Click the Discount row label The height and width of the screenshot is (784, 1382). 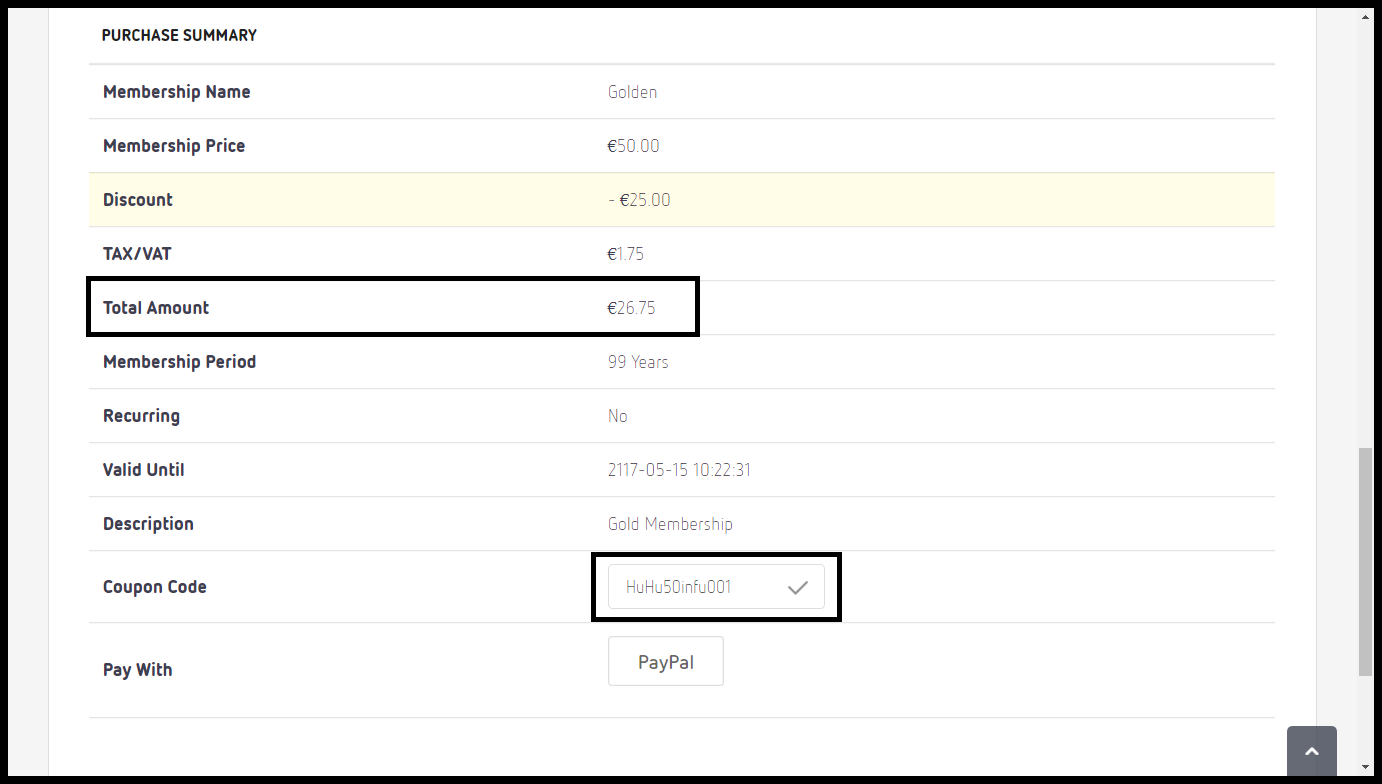point(138,200)
